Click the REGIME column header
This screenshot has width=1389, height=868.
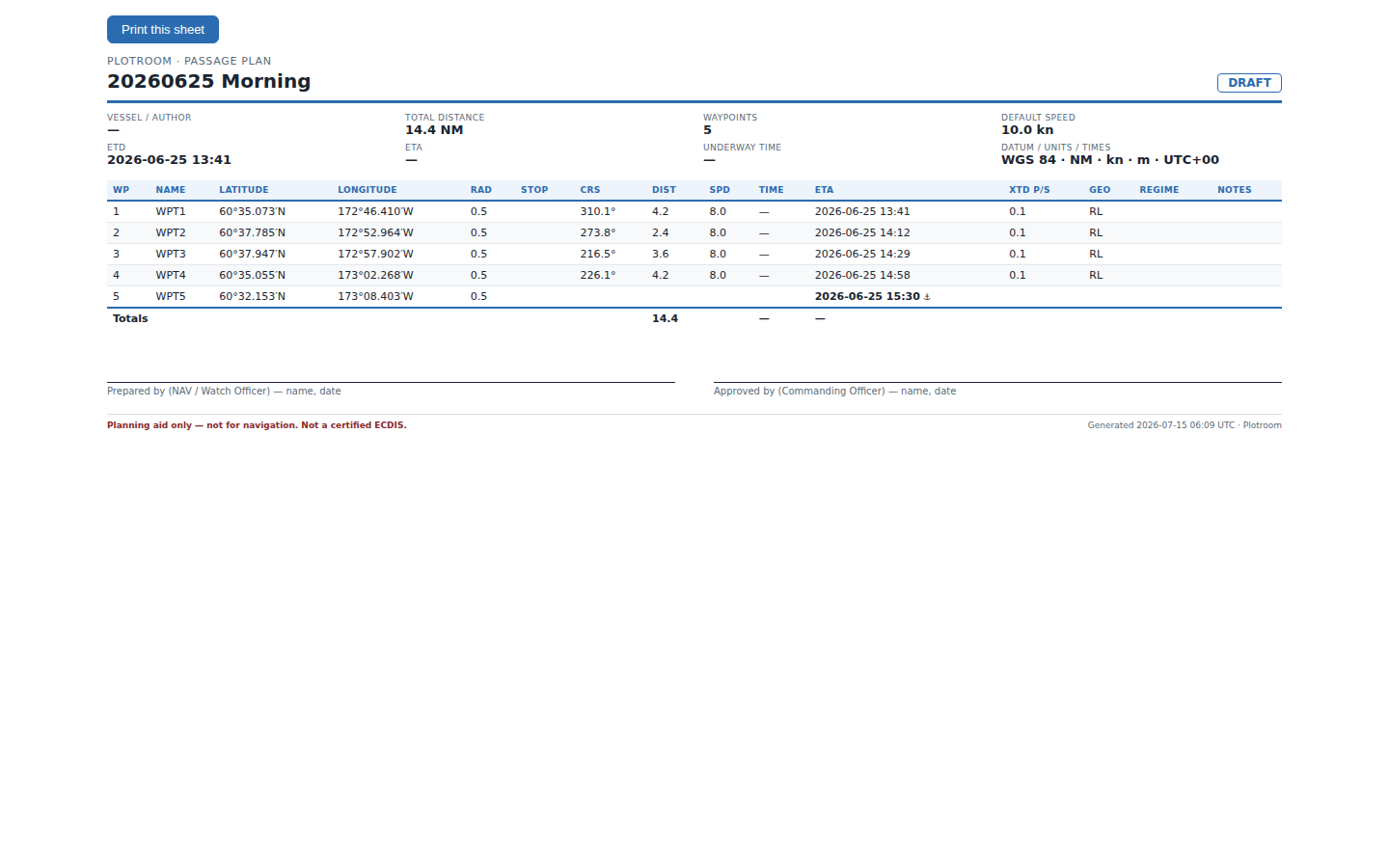(x=1159, y=190)
